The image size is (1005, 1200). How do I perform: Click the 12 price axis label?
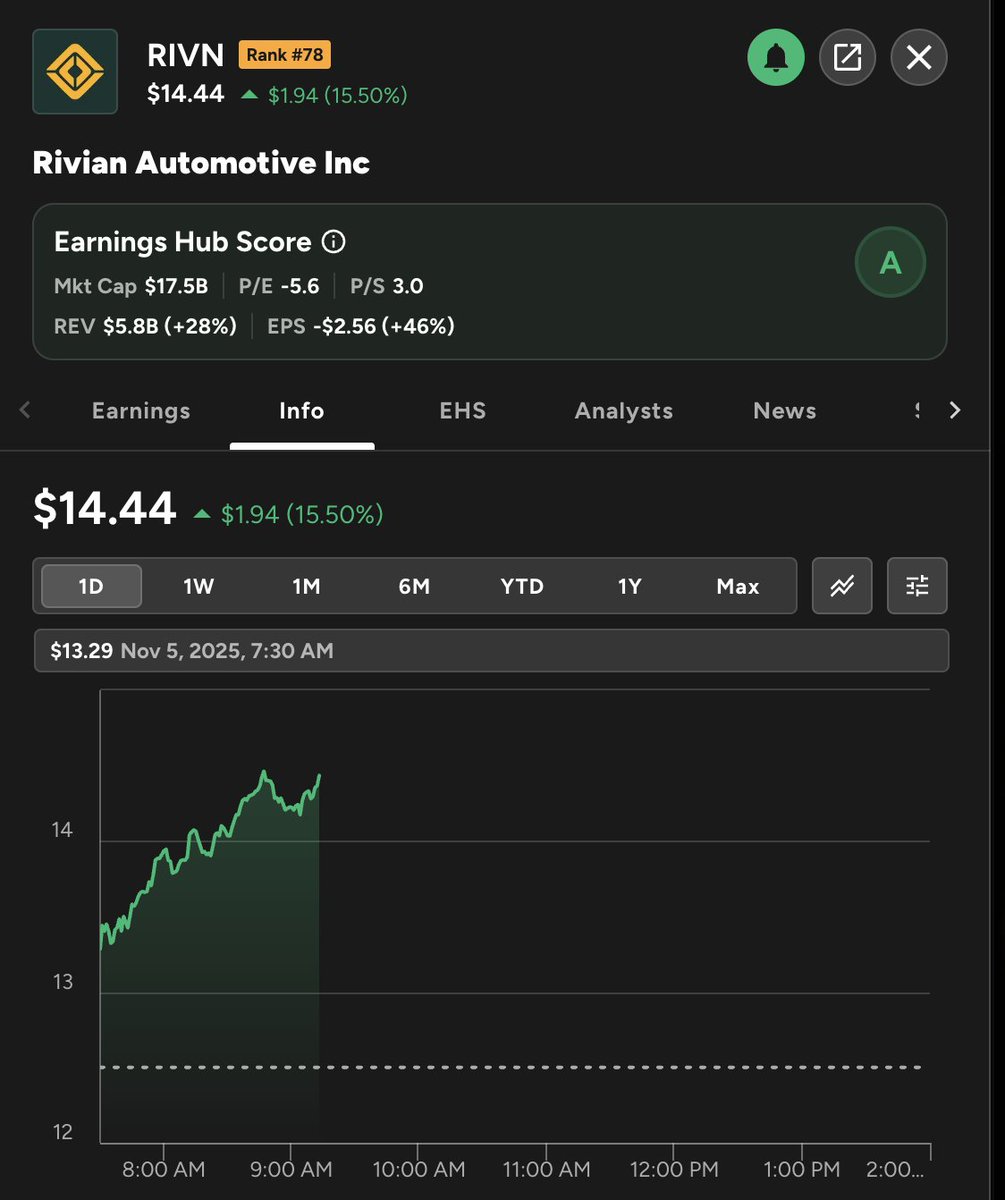pyautogui.click(x=61, y=1133)
